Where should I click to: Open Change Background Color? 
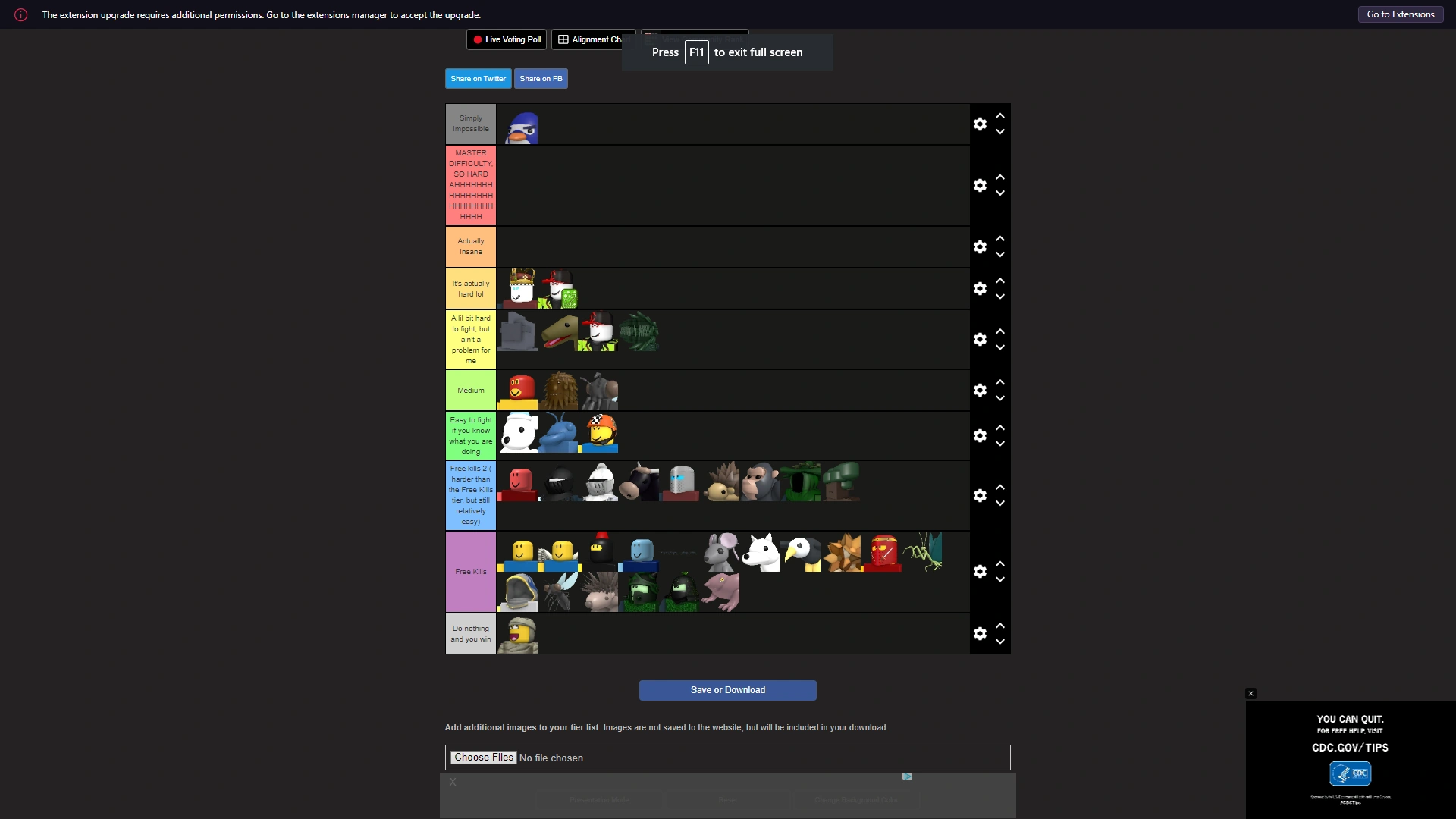tap(856, 799)
